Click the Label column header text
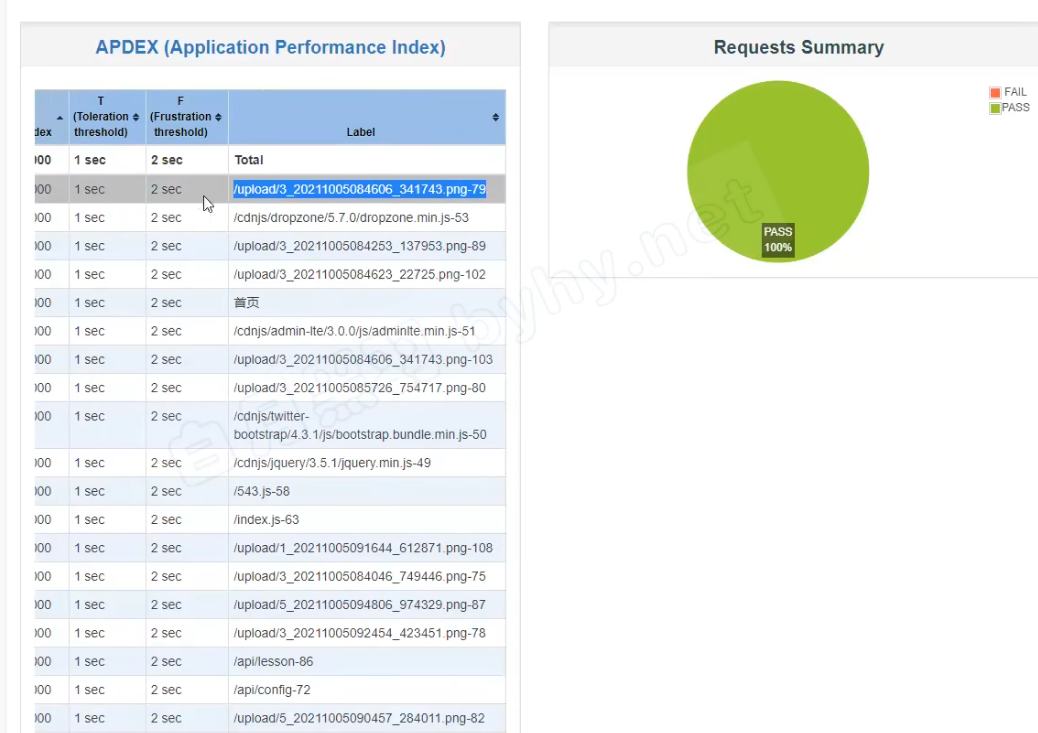 click(361, 132)
